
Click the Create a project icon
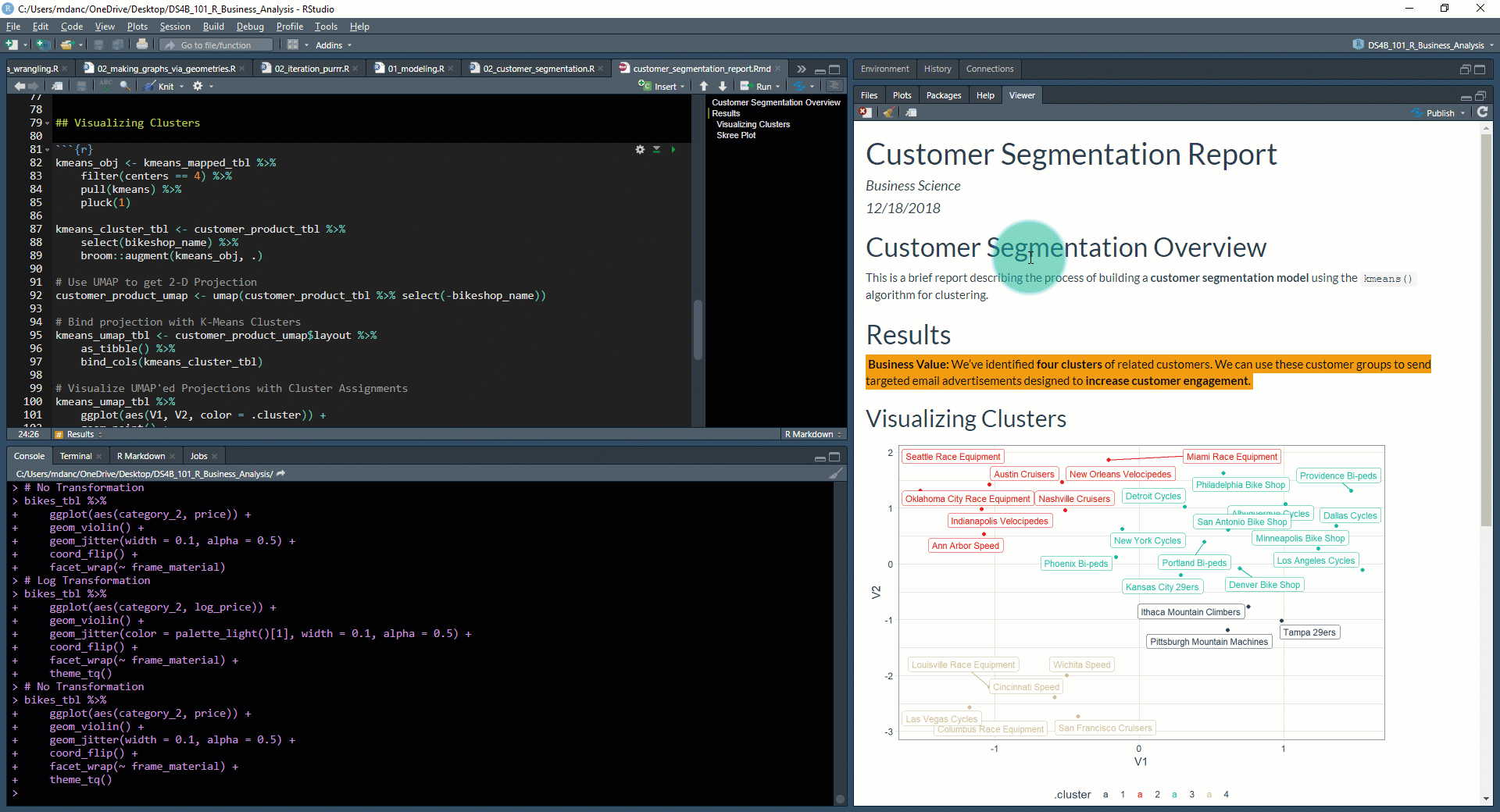pyautogui.click(x=44, y=45)
